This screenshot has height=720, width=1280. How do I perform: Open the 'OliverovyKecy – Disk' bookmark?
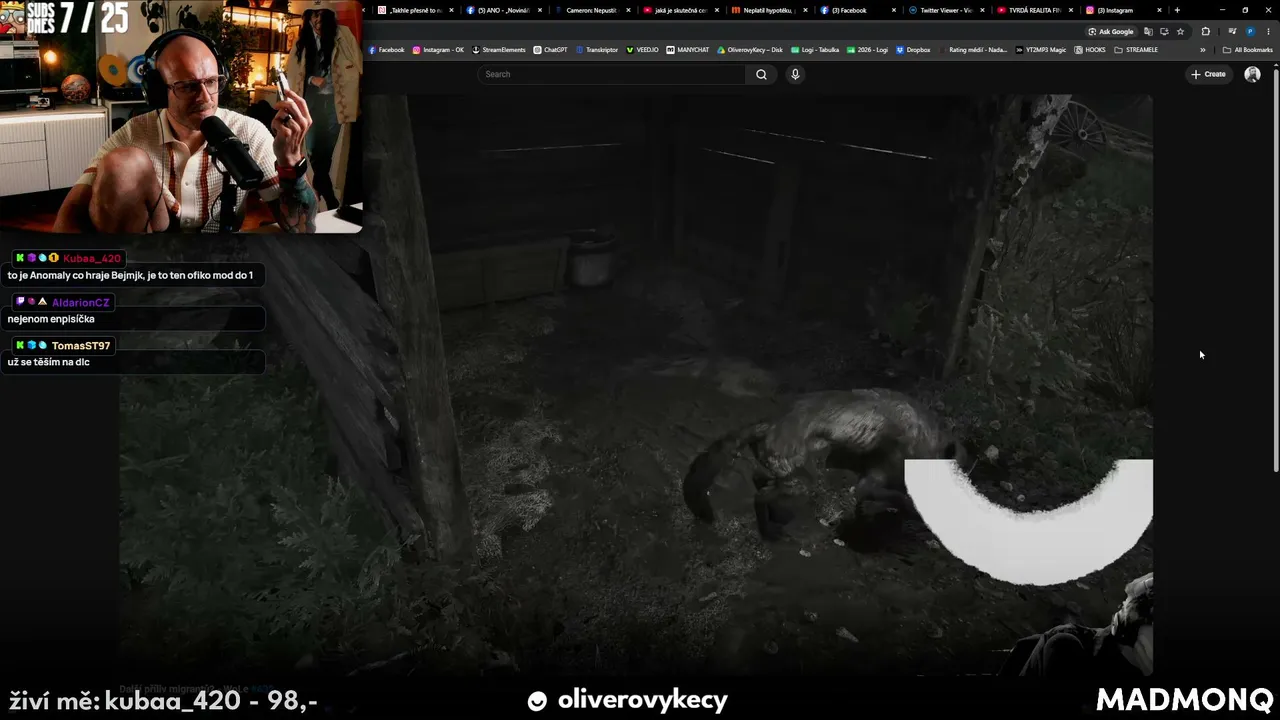click(750, 50)
